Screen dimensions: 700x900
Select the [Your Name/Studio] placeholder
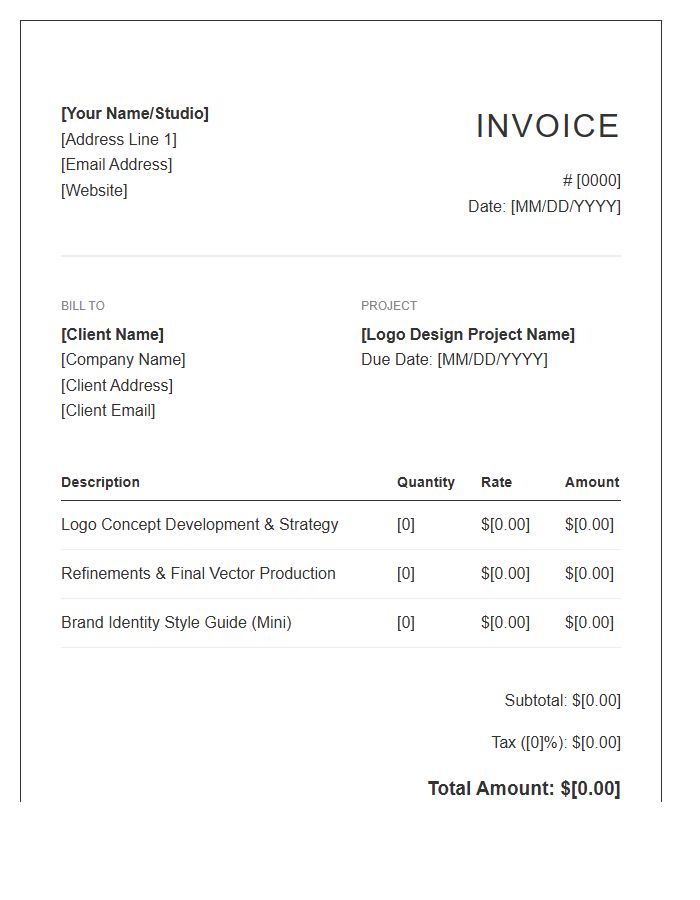click(x=135, y=114)
